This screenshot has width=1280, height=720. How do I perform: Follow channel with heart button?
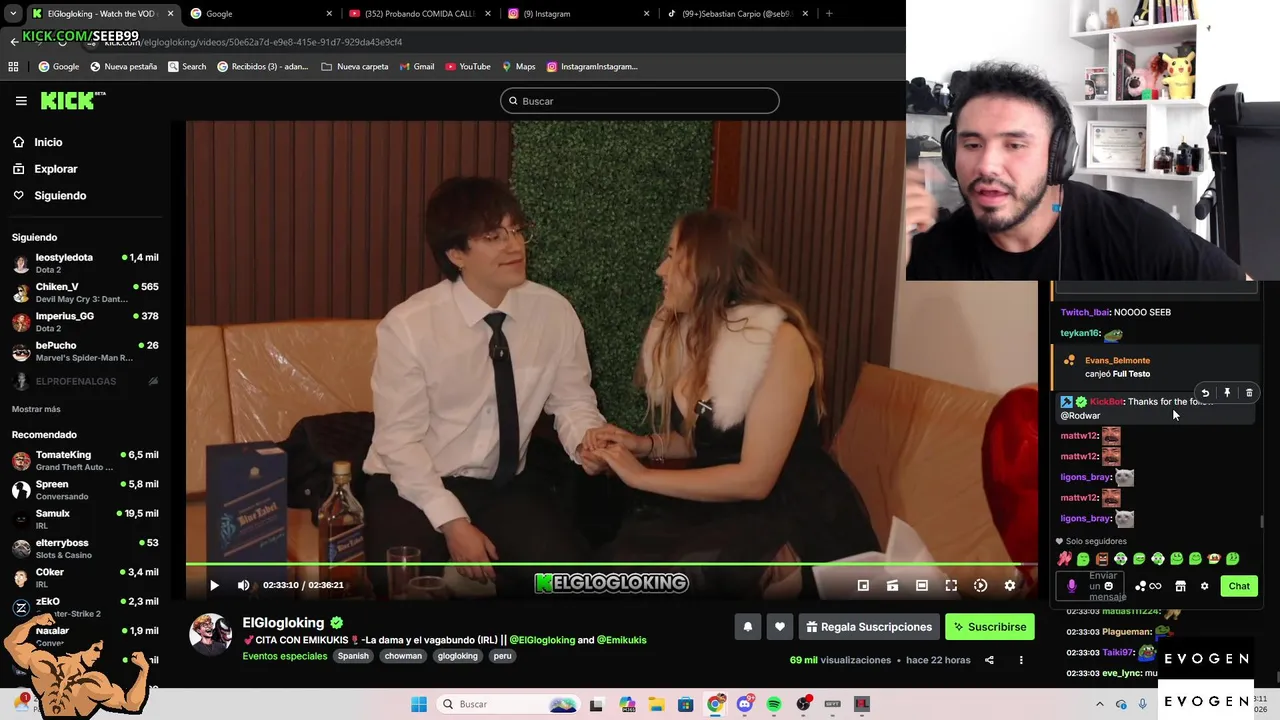click(780, 627)
